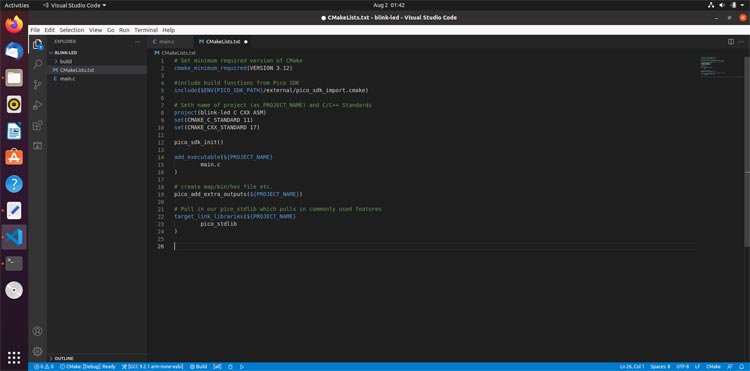Viewport: 750px width, 371px height.
Task: Open Rhythmbox from the dock
Action: (x=14, y=104)
